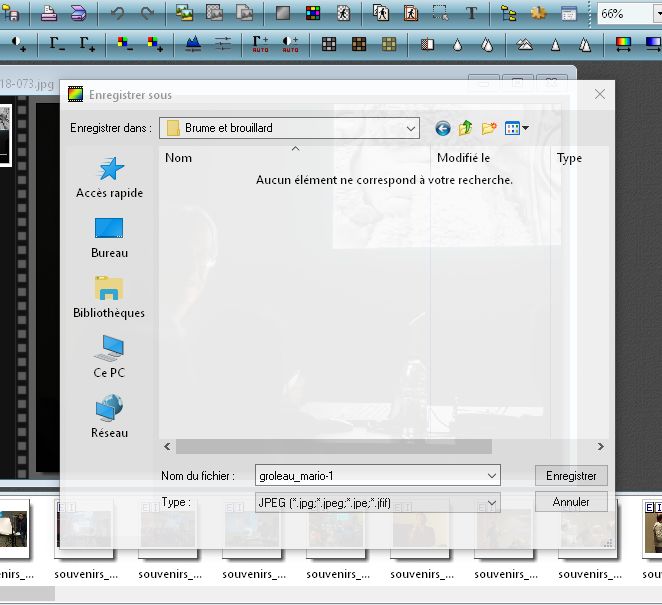This screenshot has height=605, width=662.
Task: Click the gray square icon in top toolbar
Action: (x=283, y=14)
